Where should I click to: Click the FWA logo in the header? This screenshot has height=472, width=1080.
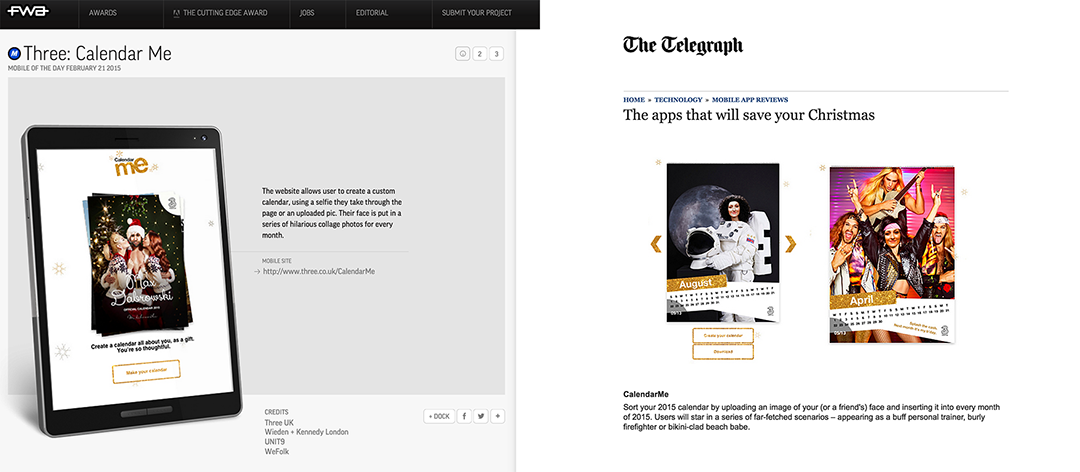(28, 12)
